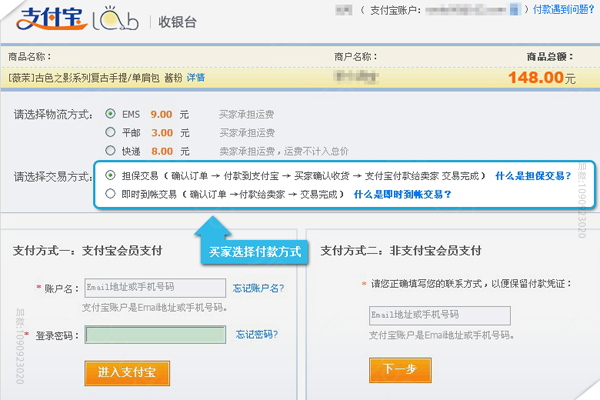Click the EMS price 9.00

click(161, 114)
